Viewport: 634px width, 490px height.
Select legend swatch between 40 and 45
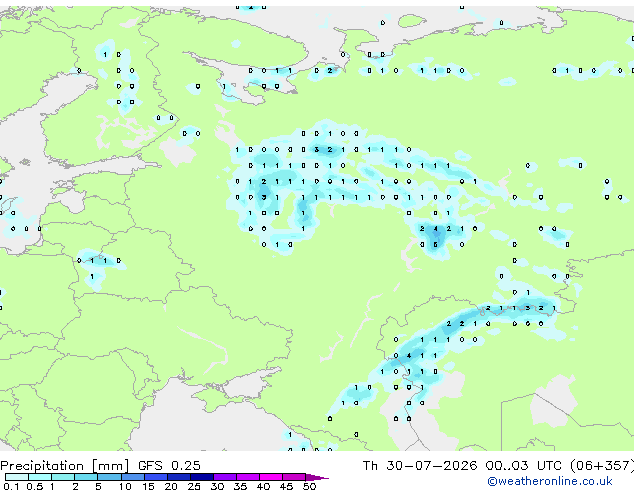click(271, 477)
